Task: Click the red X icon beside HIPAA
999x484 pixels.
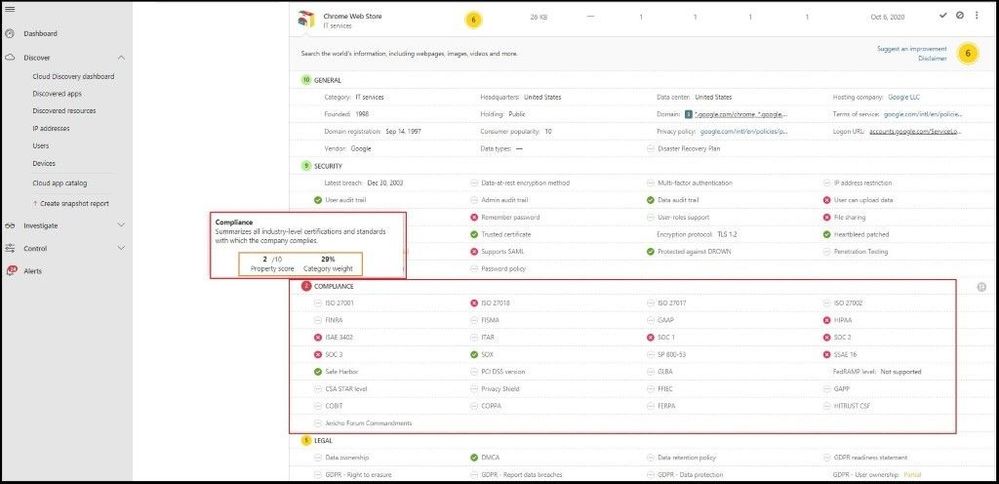Action: click(x=827, y=320)
